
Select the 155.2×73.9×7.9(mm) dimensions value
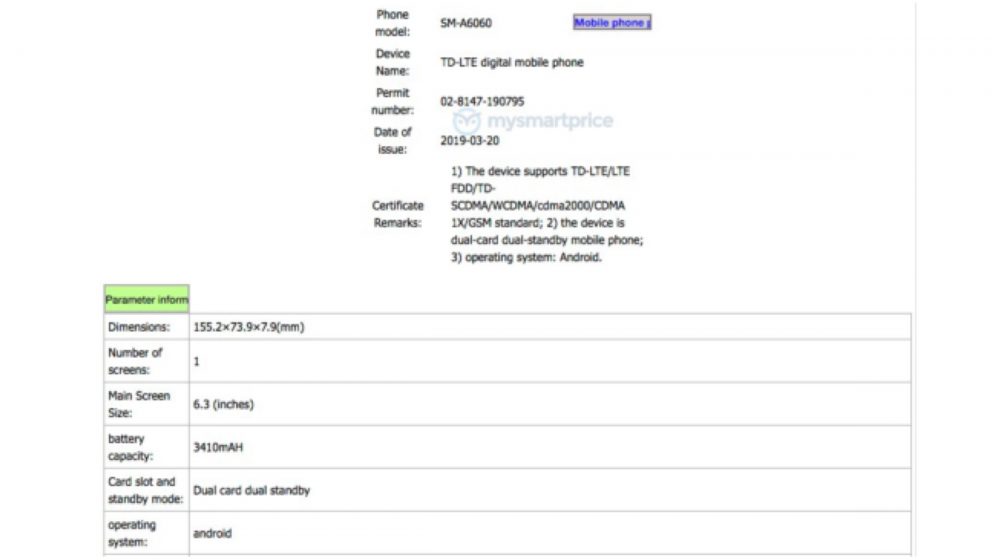pos(248,327)
